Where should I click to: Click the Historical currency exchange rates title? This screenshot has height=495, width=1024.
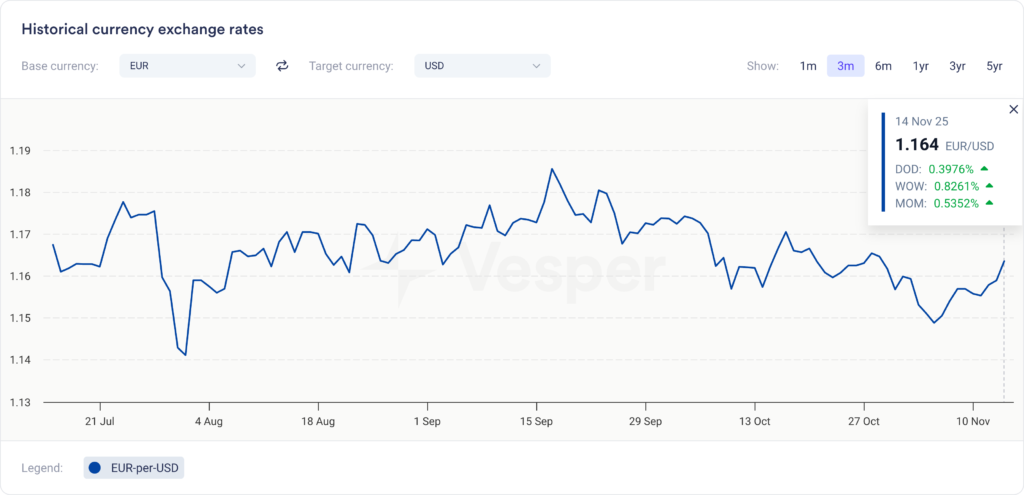point(142,29)
